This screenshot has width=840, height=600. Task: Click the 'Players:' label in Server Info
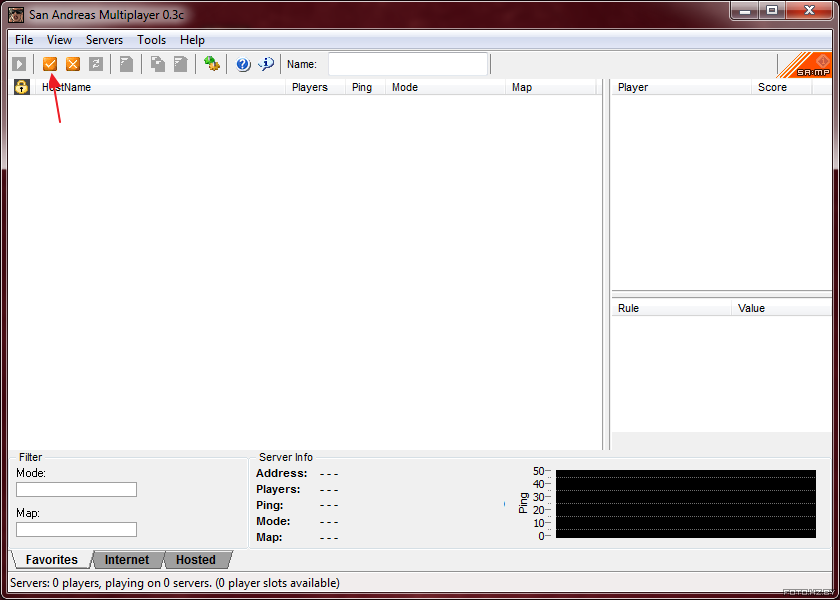278,490
